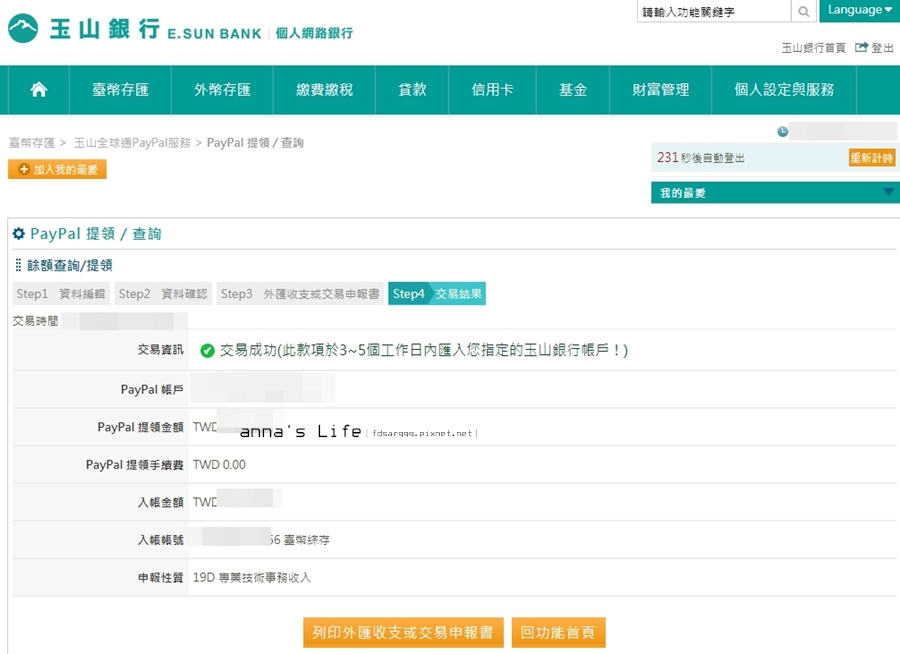
Task: Expand the 我的最愛 panel
Action: pos(775,192)
